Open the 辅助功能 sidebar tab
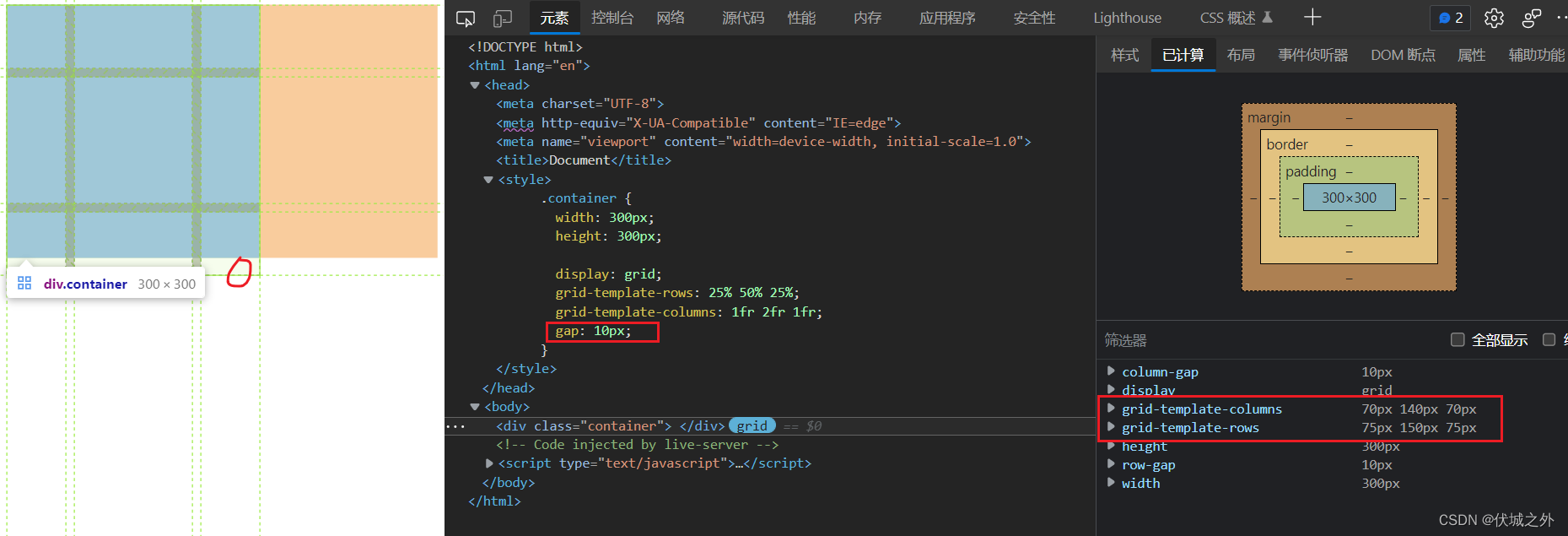 [1536, 55]
